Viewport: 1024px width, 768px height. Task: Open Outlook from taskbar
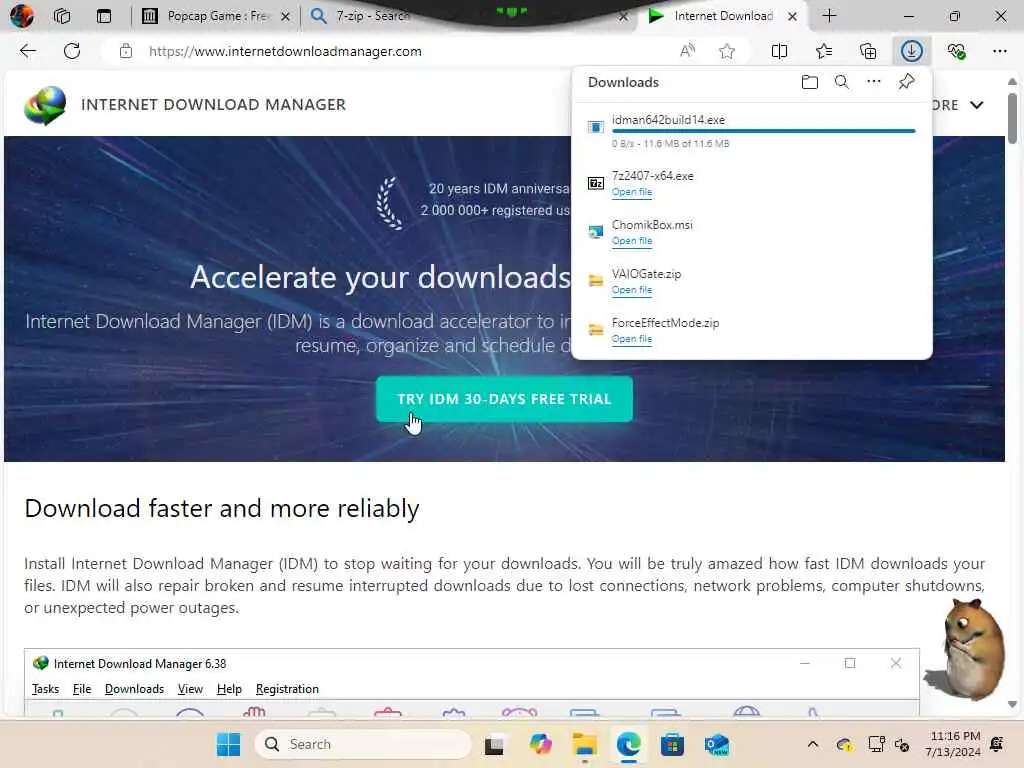[x=716, y=744]
